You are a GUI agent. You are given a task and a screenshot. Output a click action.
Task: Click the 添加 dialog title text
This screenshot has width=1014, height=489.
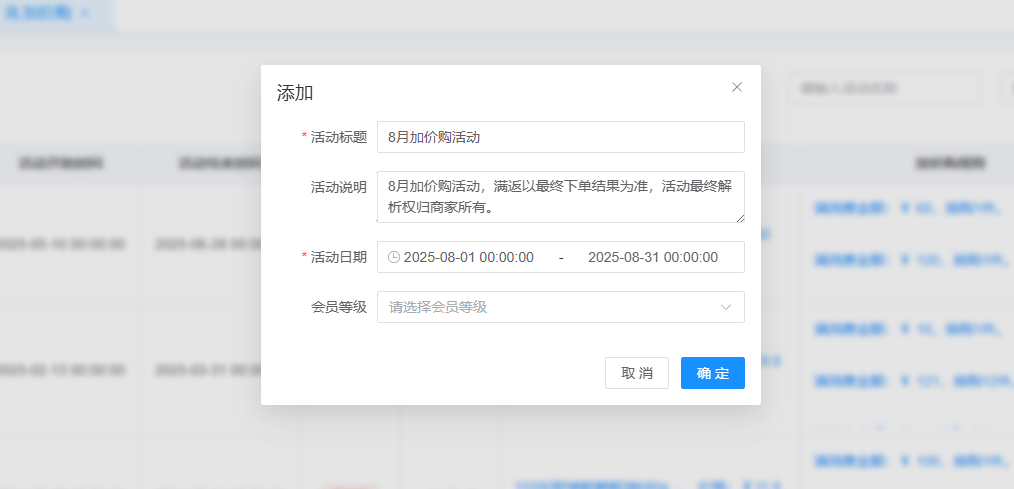click(x=295, y=93)
